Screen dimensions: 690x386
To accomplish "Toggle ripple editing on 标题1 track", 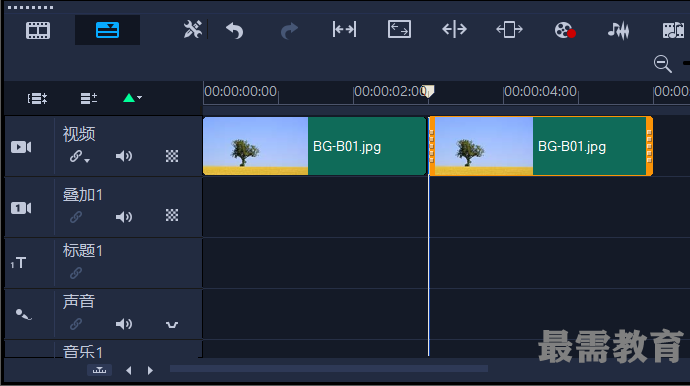I will [x=76, y=273].
